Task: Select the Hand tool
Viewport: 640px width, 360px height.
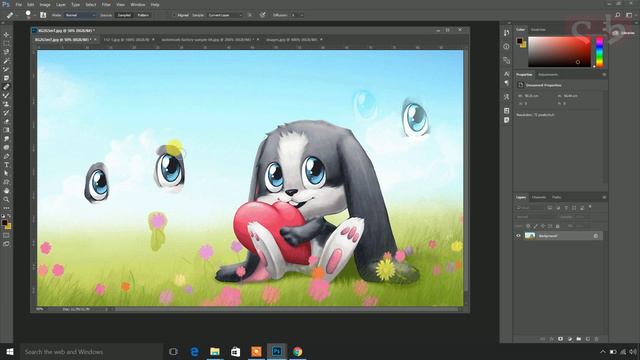Action: coord(6,191)
